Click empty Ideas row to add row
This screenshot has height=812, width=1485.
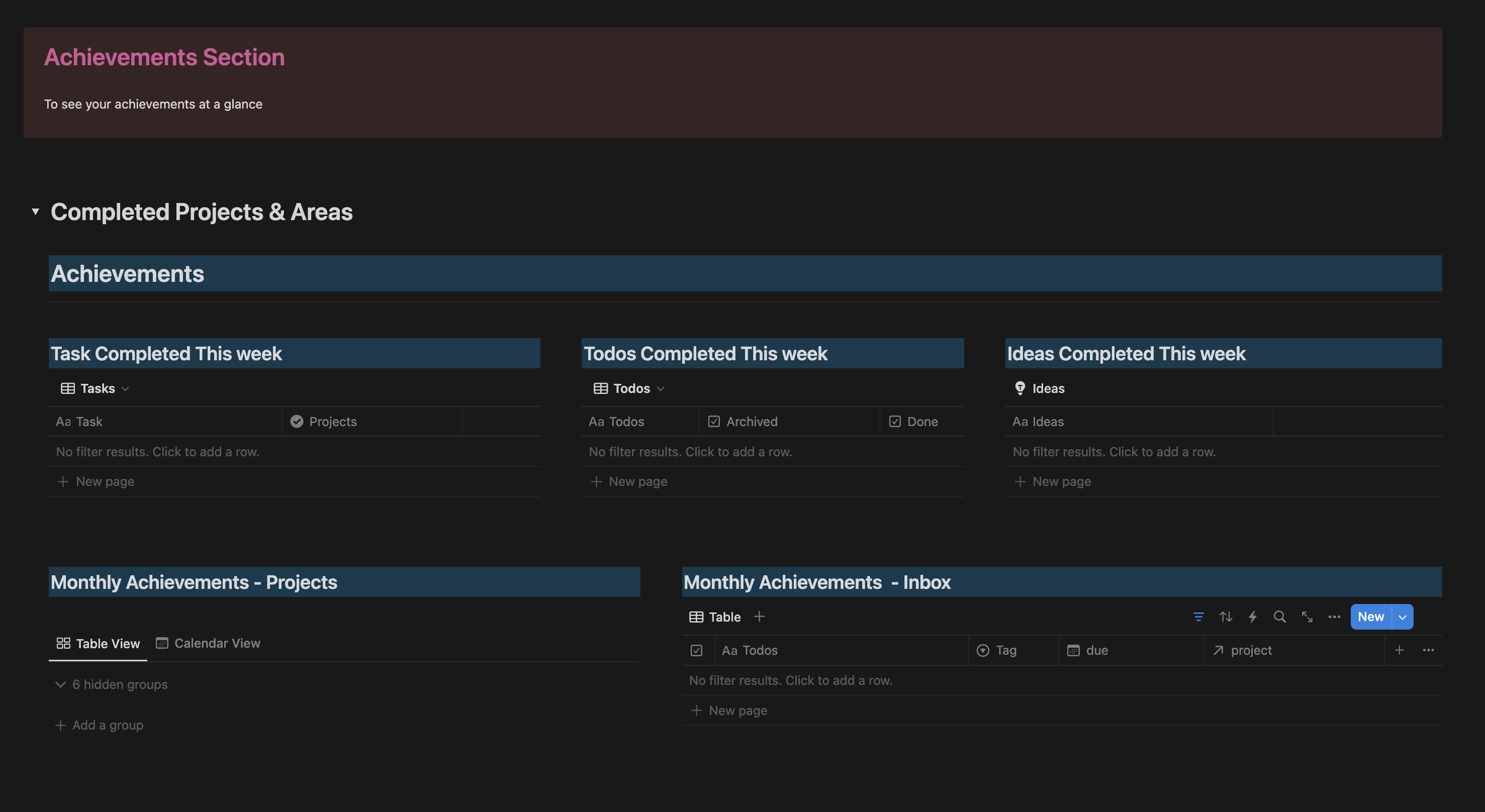pos(1223,451)
